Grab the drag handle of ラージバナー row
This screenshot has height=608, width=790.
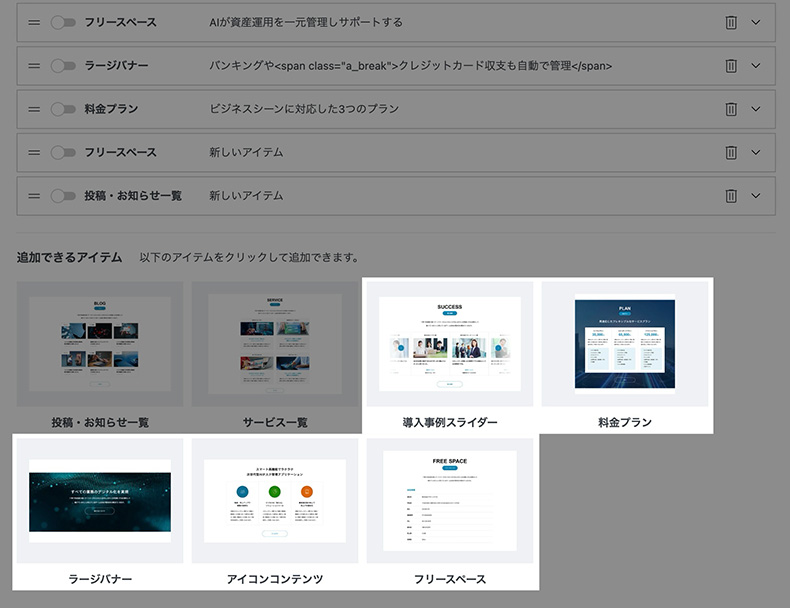coord(34,66)
